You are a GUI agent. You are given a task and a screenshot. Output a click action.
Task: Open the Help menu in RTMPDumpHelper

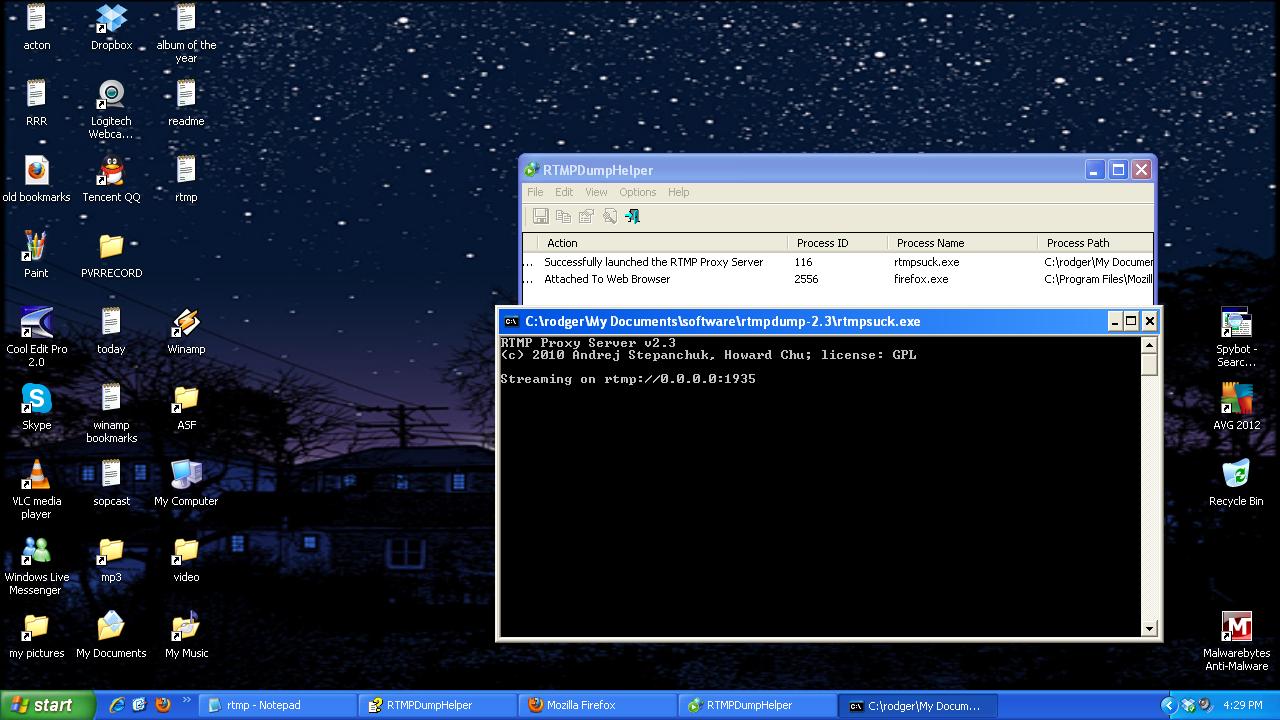click(x=678, y=192)
